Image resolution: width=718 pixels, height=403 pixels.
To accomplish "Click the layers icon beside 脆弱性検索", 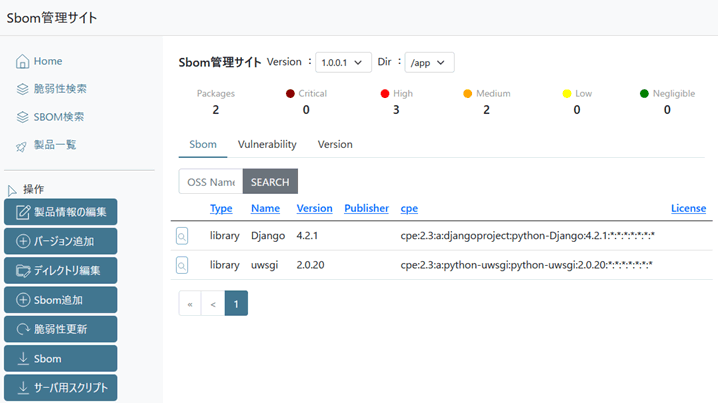I will pyautogui.click(x=22, y=89).
